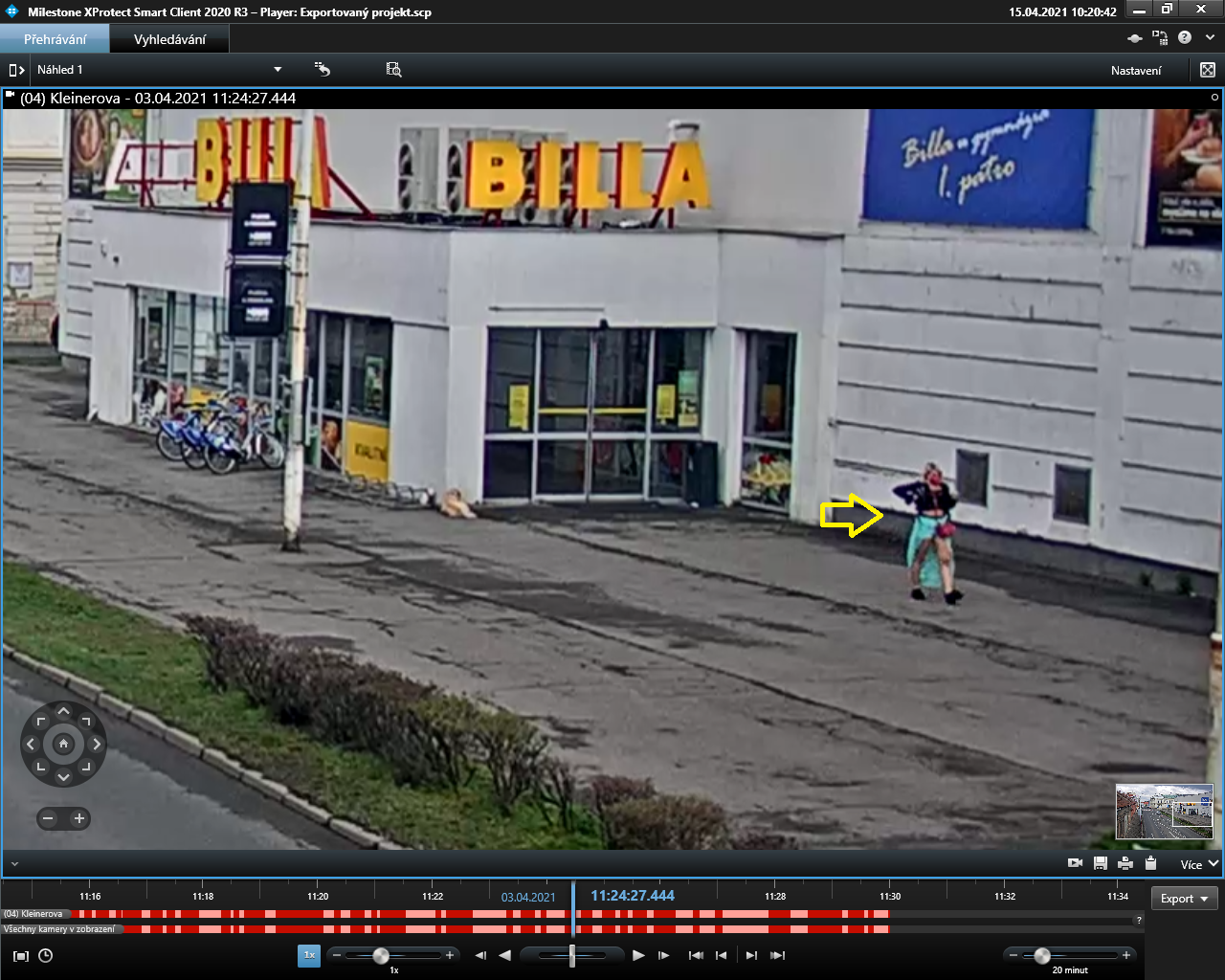Open the Vyhledávání tab
The width and height of the screenshot is (1225, 980).
point(169,39)
